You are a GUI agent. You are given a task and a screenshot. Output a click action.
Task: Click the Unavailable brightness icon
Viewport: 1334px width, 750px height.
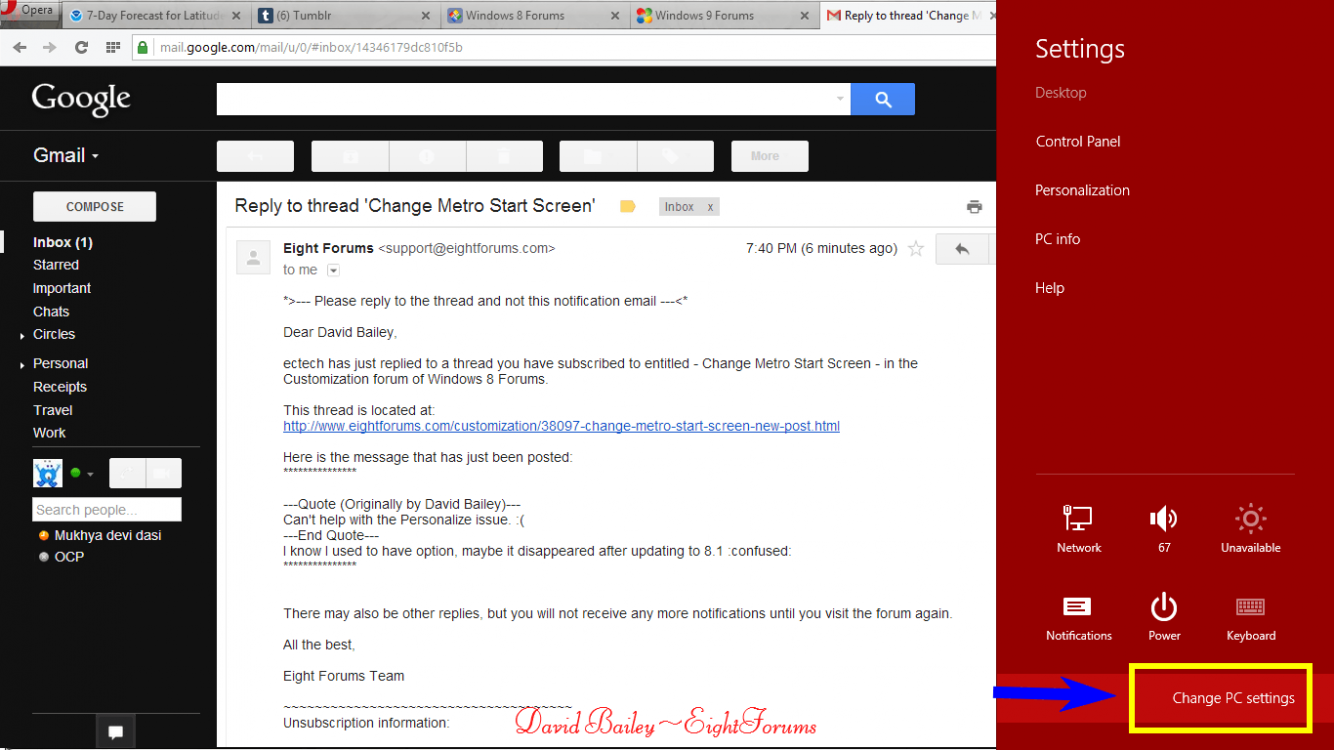[1251, 529]
